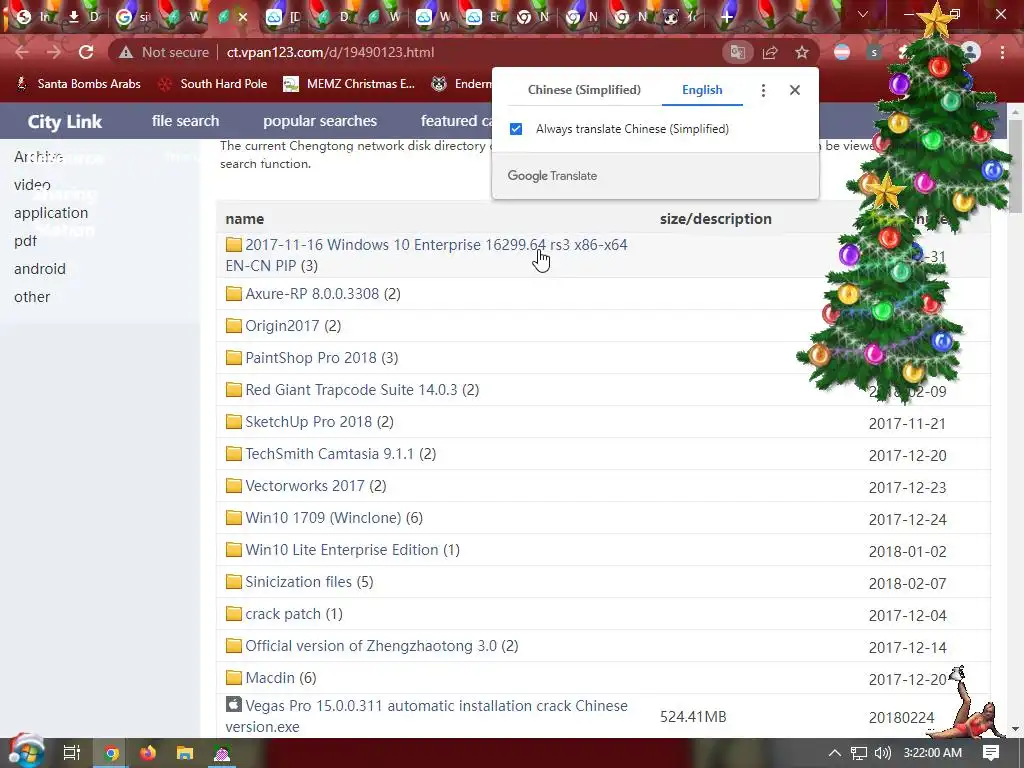Show hidden system tray icons
Viewport: 1024px width, 768px height.
pyautogui.click(x=835, y=753)
